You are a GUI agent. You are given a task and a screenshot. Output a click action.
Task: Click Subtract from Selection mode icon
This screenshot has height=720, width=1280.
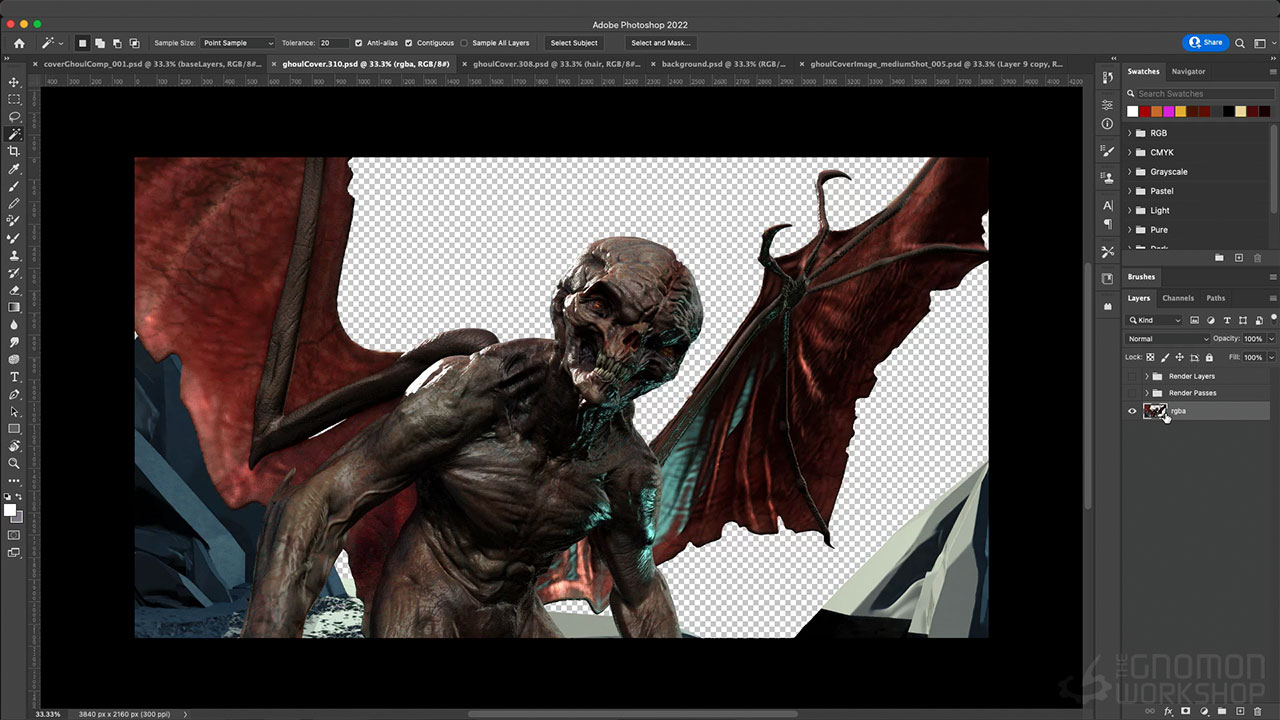(x=117, y=43)
